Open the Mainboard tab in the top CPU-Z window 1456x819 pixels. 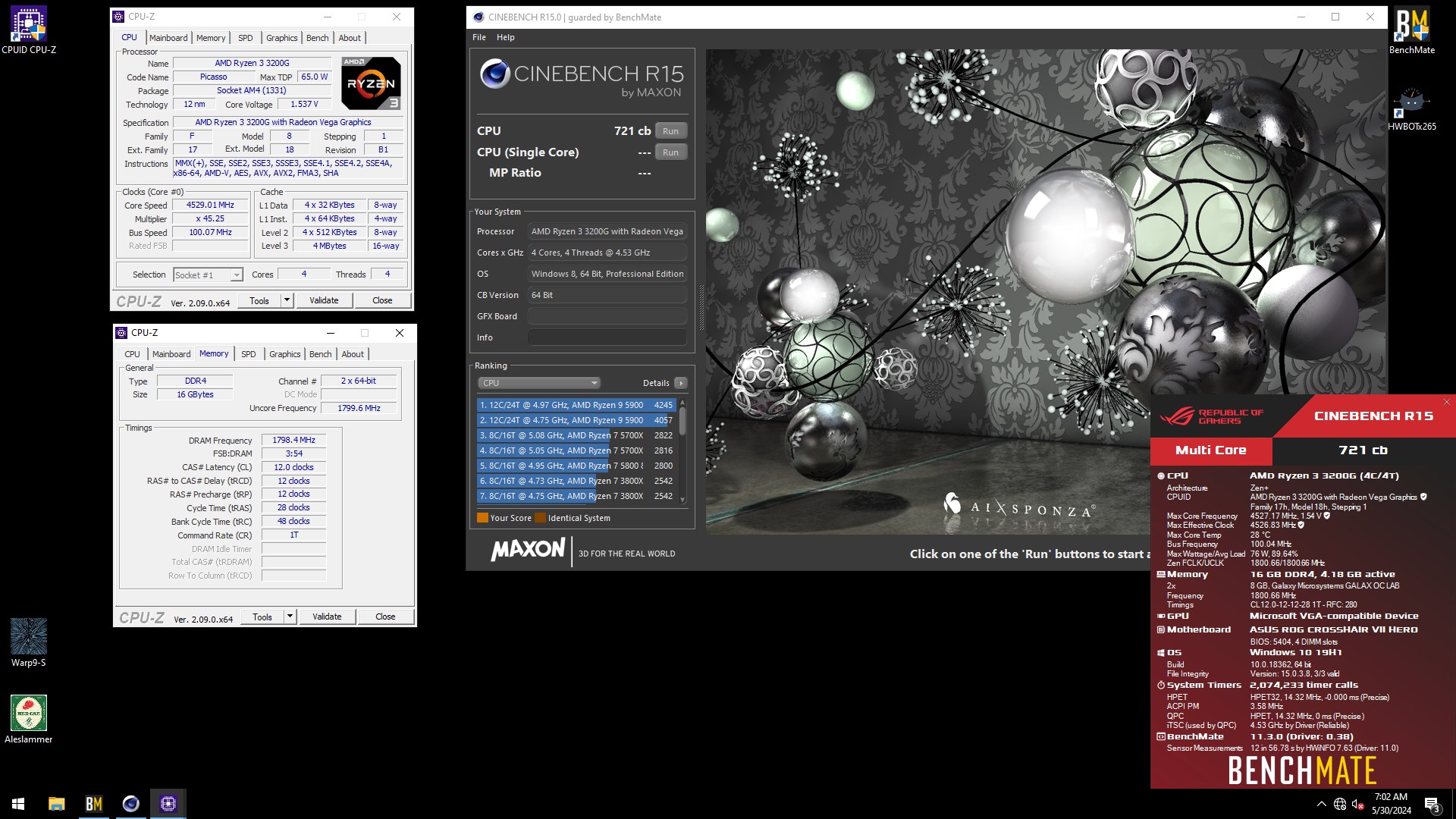point(168,38)
